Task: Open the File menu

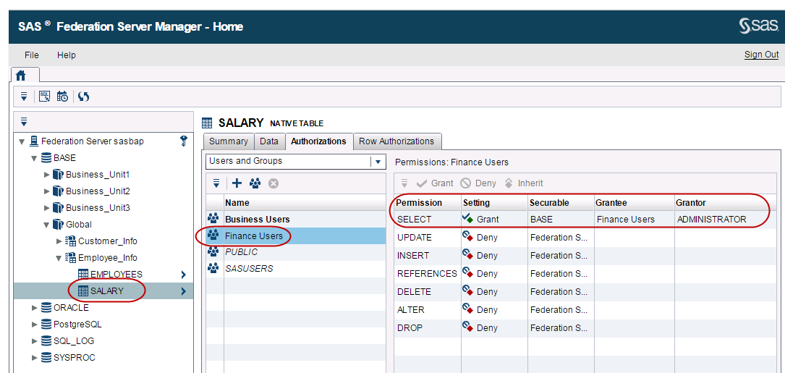Action: (x=31, y=55)
